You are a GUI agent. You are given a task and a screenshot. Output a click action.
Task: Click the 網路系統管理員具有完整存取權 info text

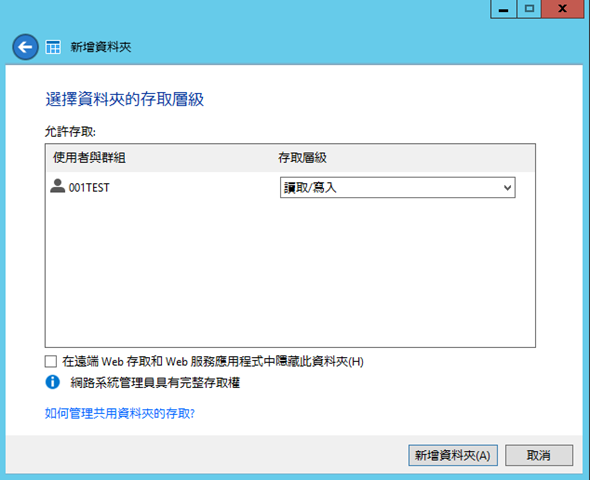(155, 383)
